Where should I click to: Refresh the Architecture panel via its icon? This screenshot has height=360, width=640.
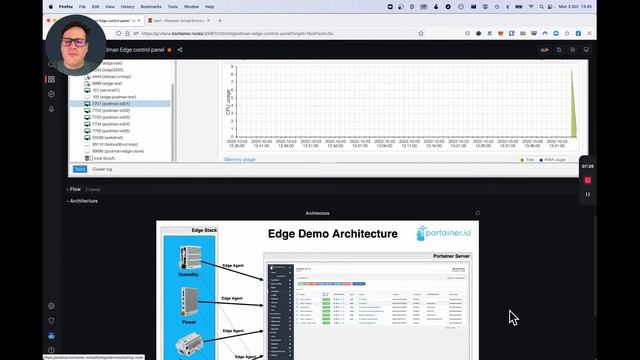(x=478, y=213)
